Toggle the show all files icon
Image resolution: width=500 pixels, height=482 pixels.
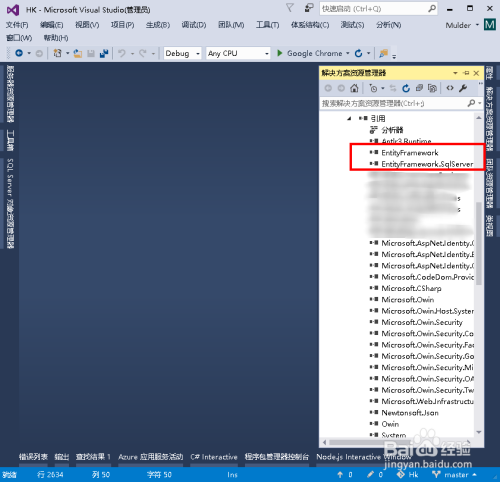coord(432,88)
